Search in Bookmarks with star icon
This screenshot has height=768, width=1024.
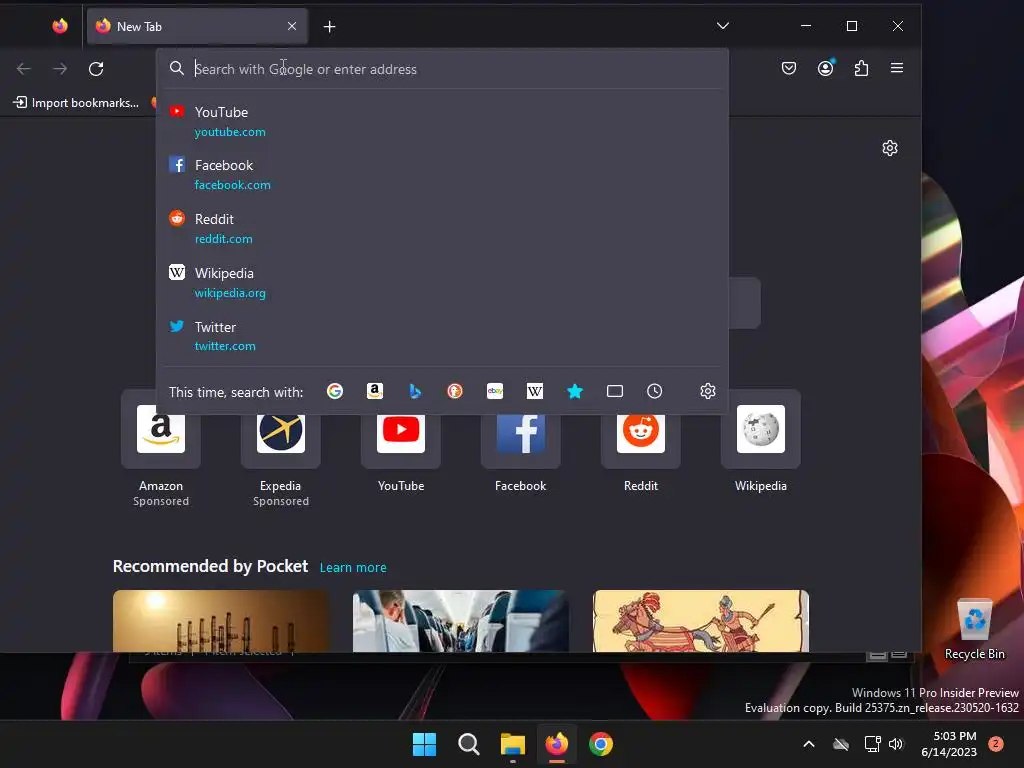(x=575, y=391)
